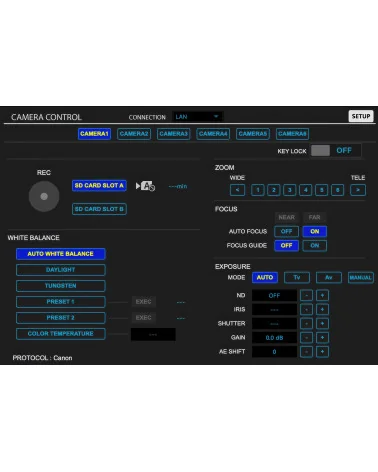Switch to CAMERA6 tab

292,134
